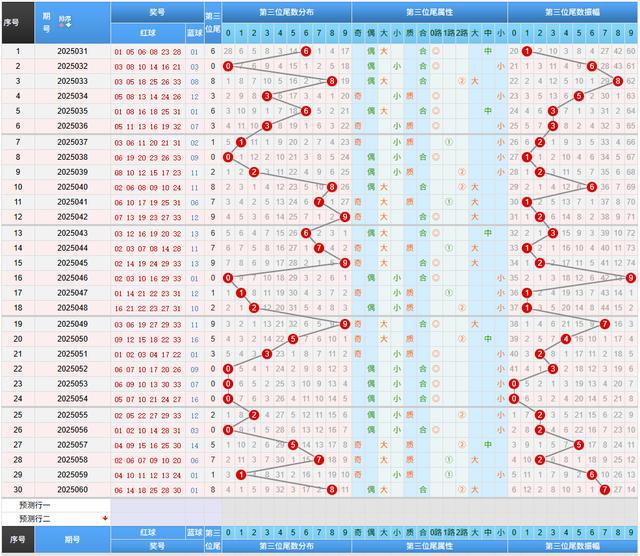This screenshot has height=556, width=640.
Task: Click red balls 03 05 18 25 26 33
Action: pos(148,82)
